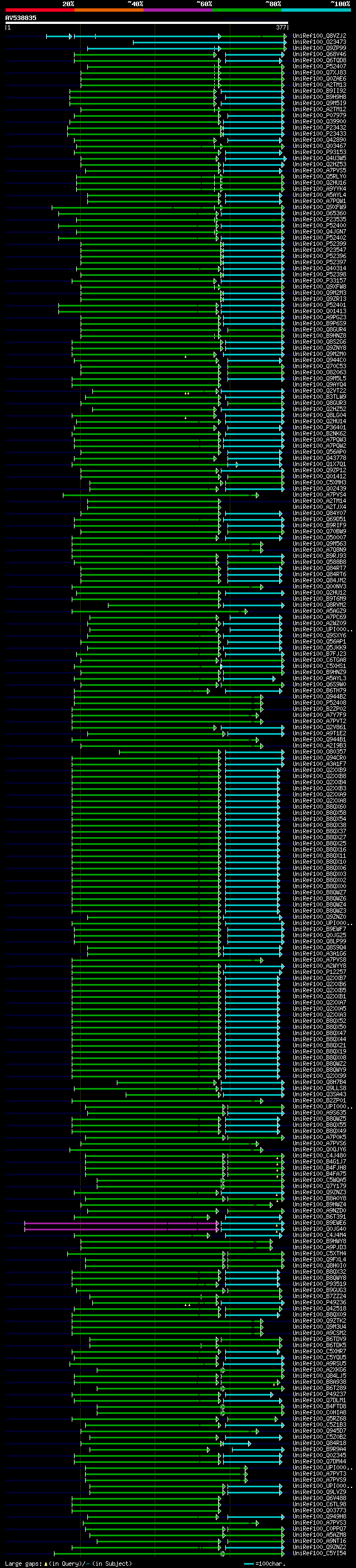The height and width of the screenshot is (1568, 356).
Task: Click label UniRef100_Q2XXB9
Action: pyautogui.click(x=319, y=770)
